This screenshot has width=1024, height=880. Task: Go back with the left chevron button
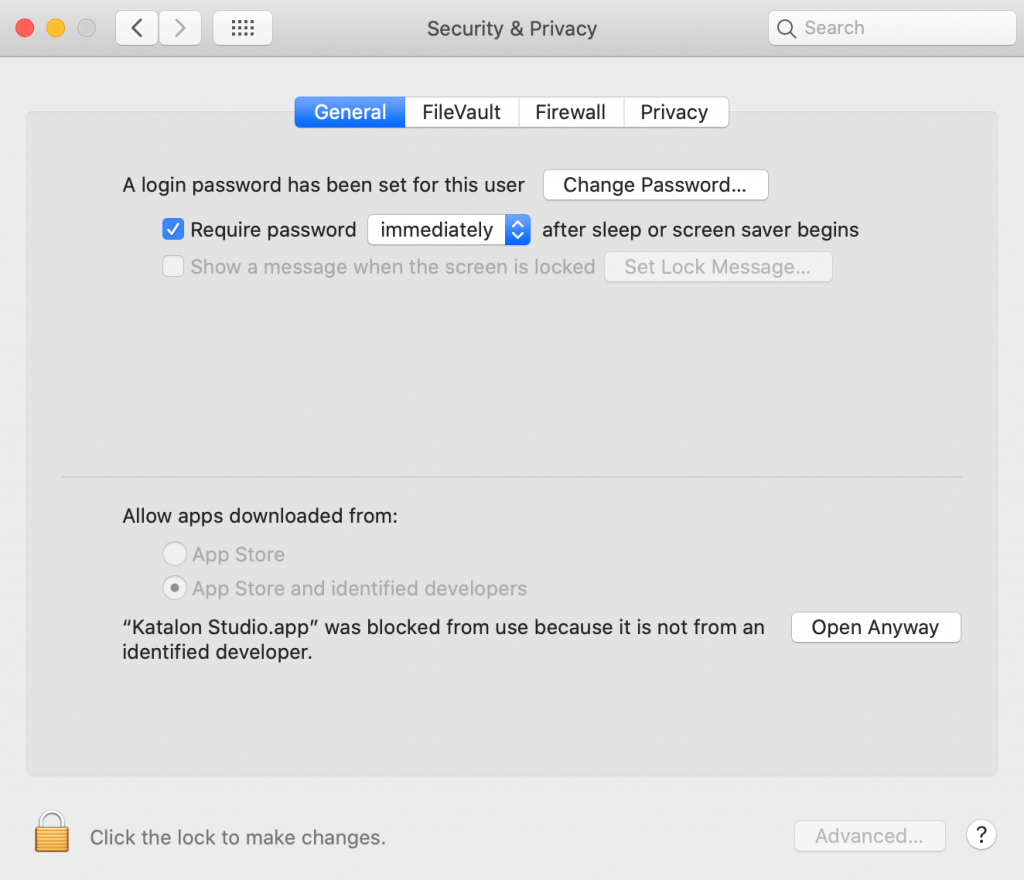coord(137,28)
